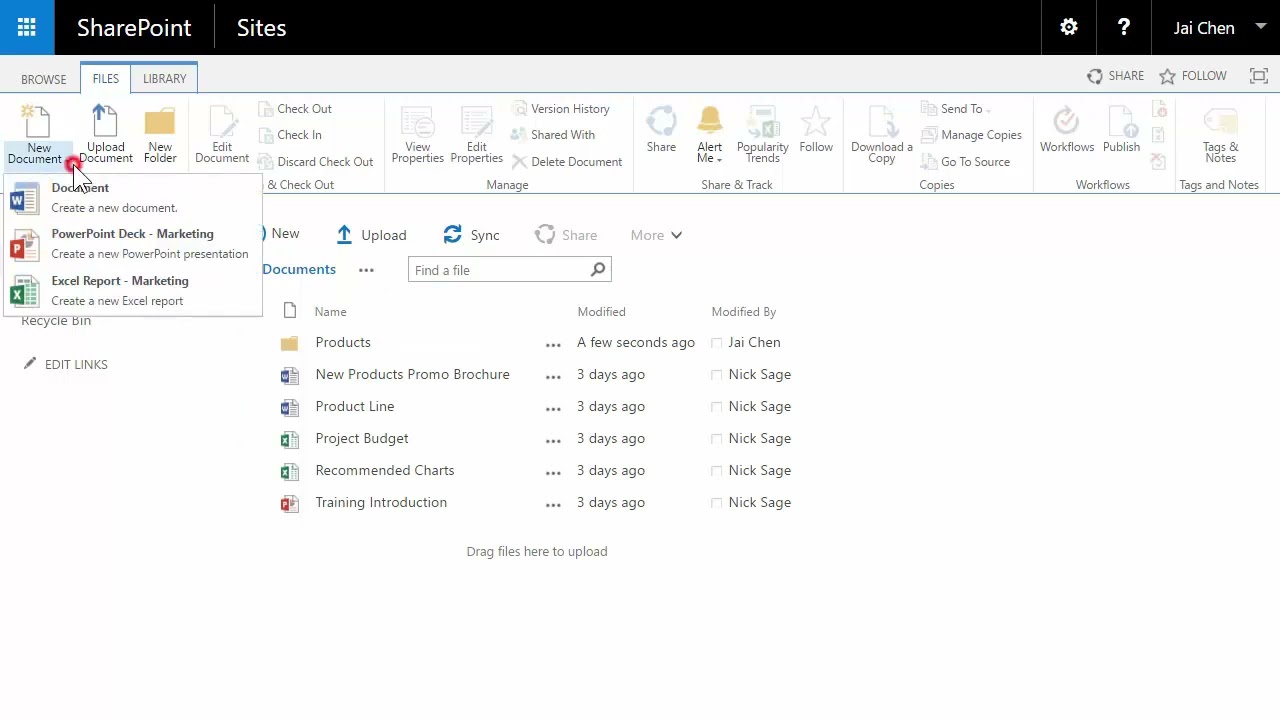Choose Document from the new menu
The width and height of the screenshot is (1280, 720).
(x=132, y=198)
